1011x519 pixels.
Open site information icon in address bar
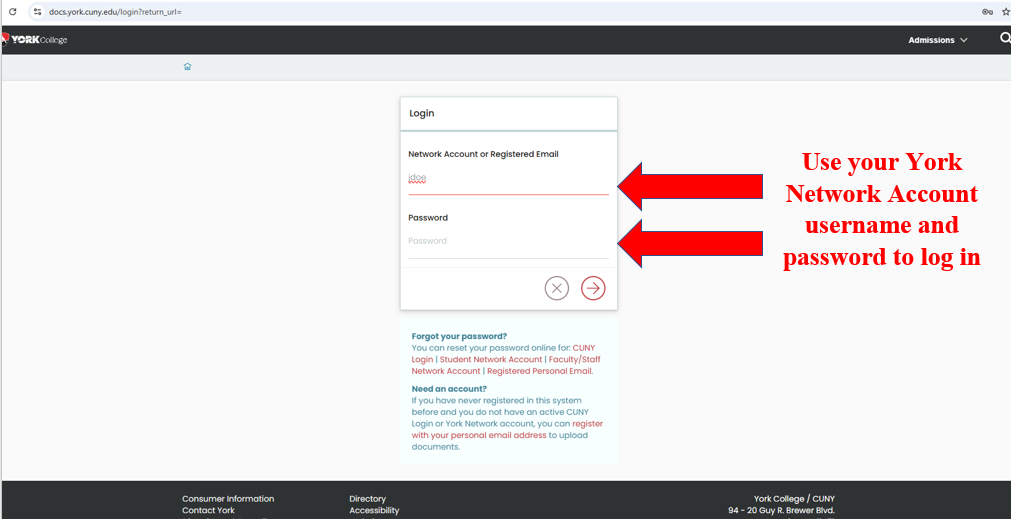[37, 12]
